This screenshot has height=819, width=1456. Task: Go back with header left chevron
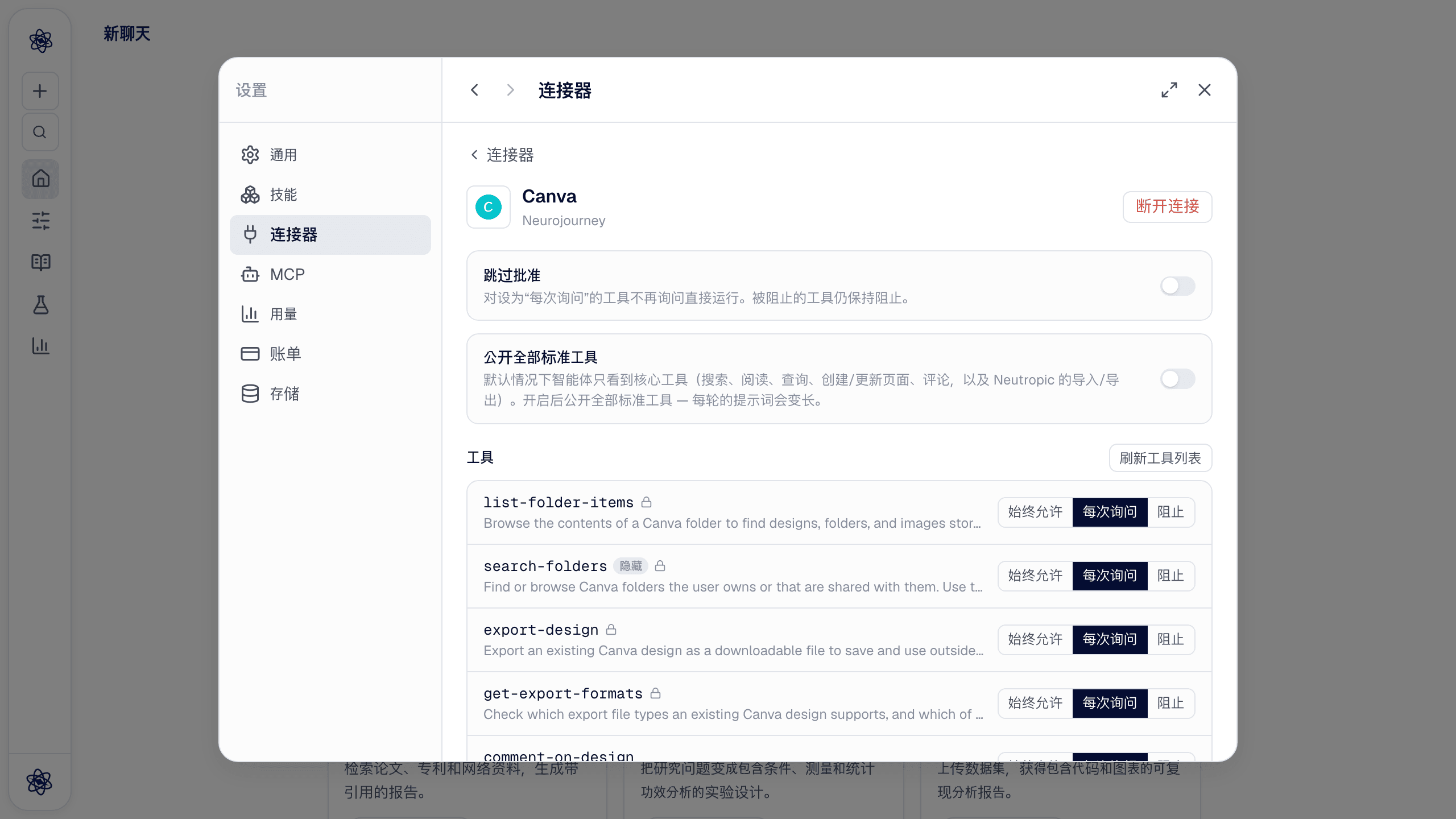pyautogui.click(x=475, y=90)
